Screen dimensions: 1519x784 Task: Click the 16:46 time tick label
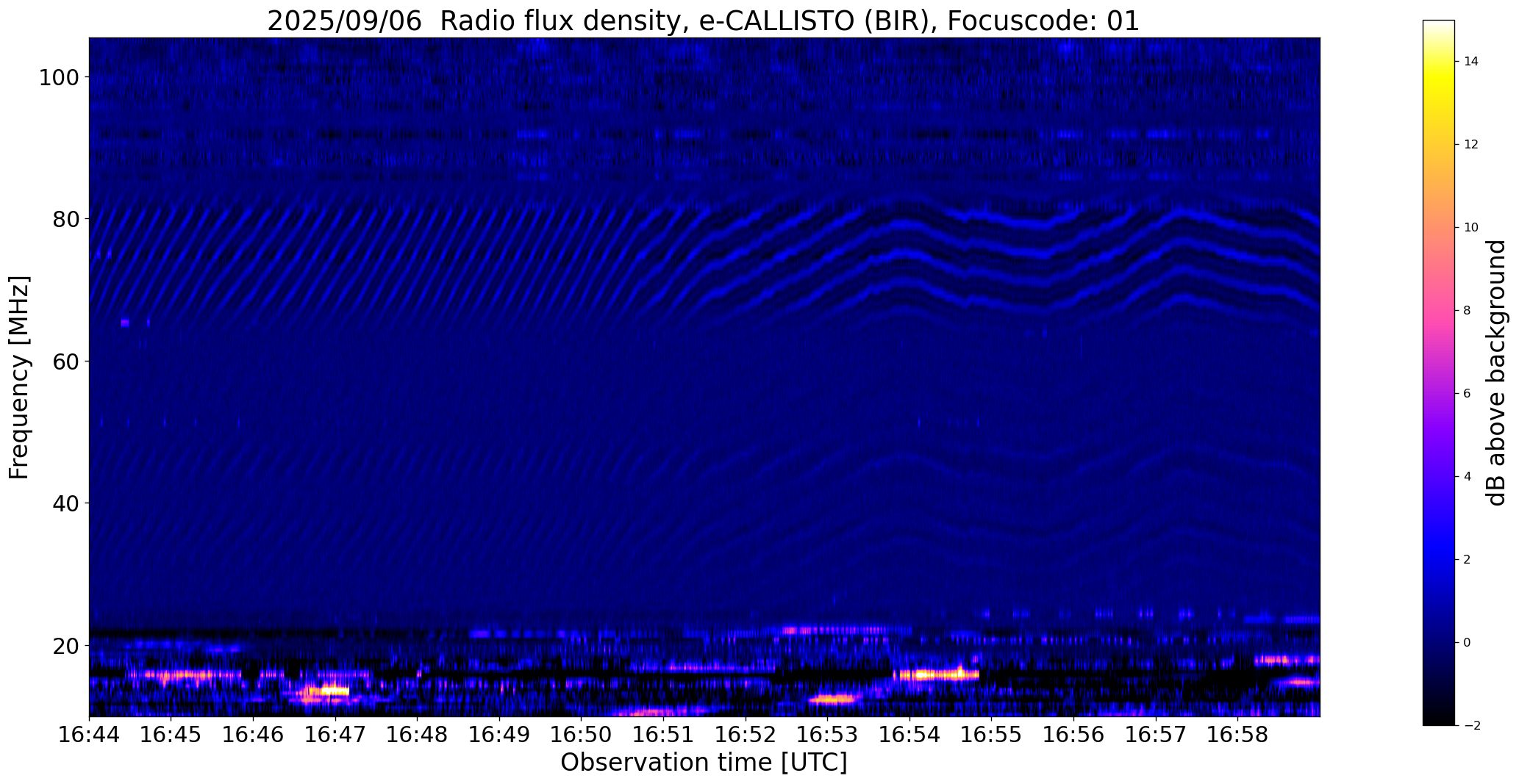(253, 734)
